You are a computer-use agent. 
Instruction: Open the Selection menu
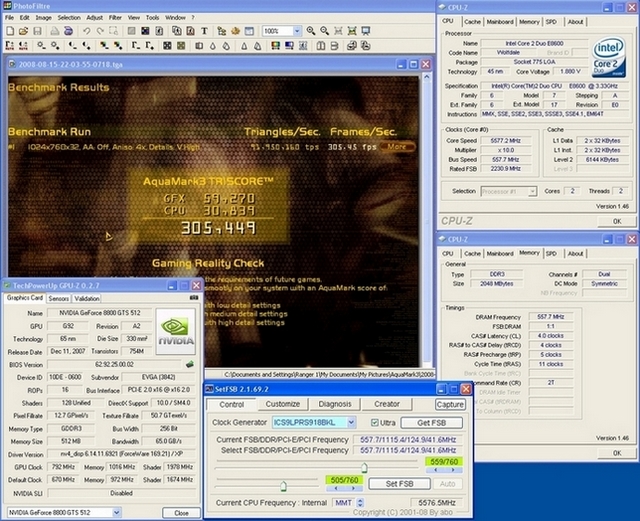click(69, 18)
